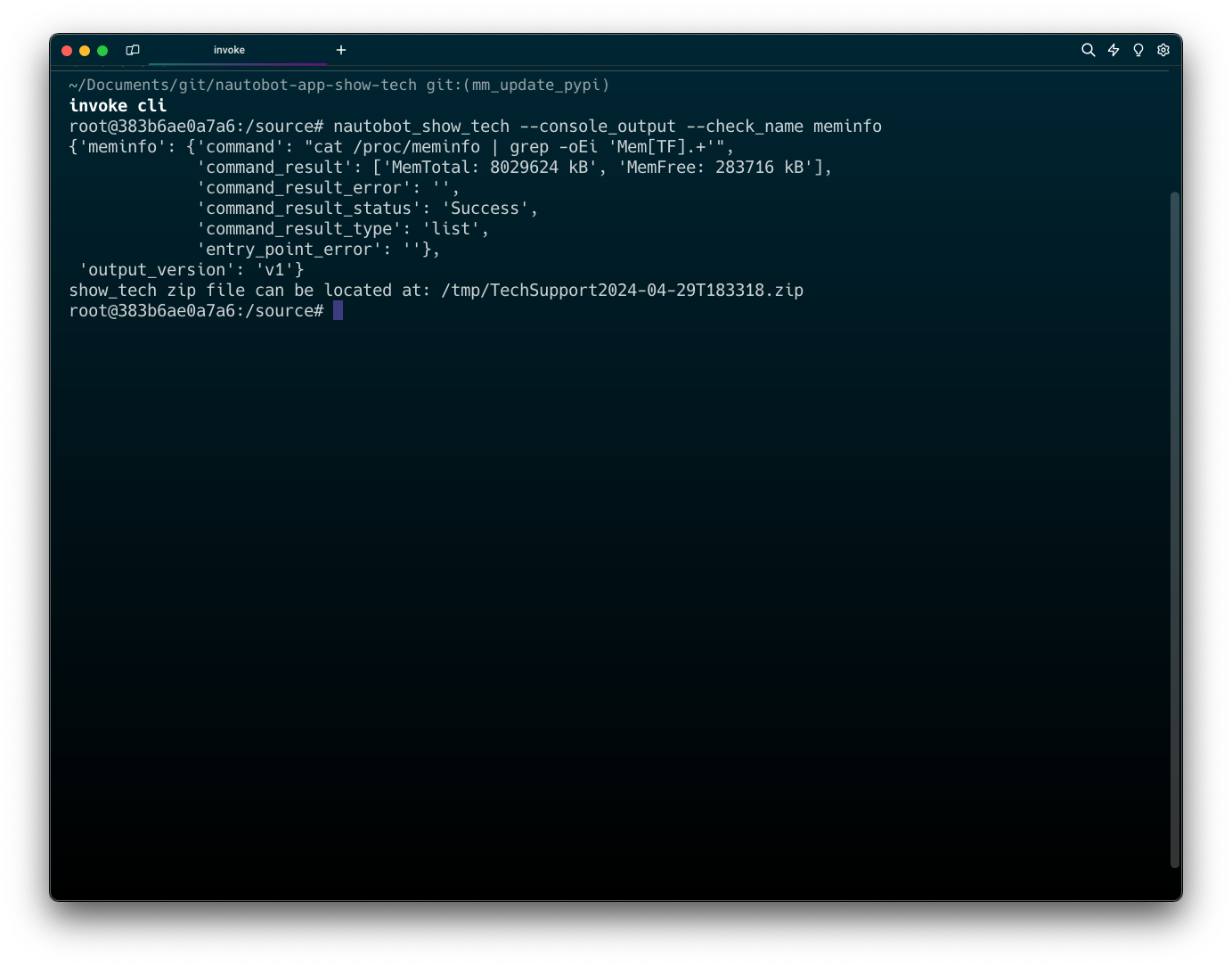The image size is (1232, 967).
Task: Click the /tmp/TechSupport2024-04-29T183318.zip path
Action: click(x=622, y=291)
